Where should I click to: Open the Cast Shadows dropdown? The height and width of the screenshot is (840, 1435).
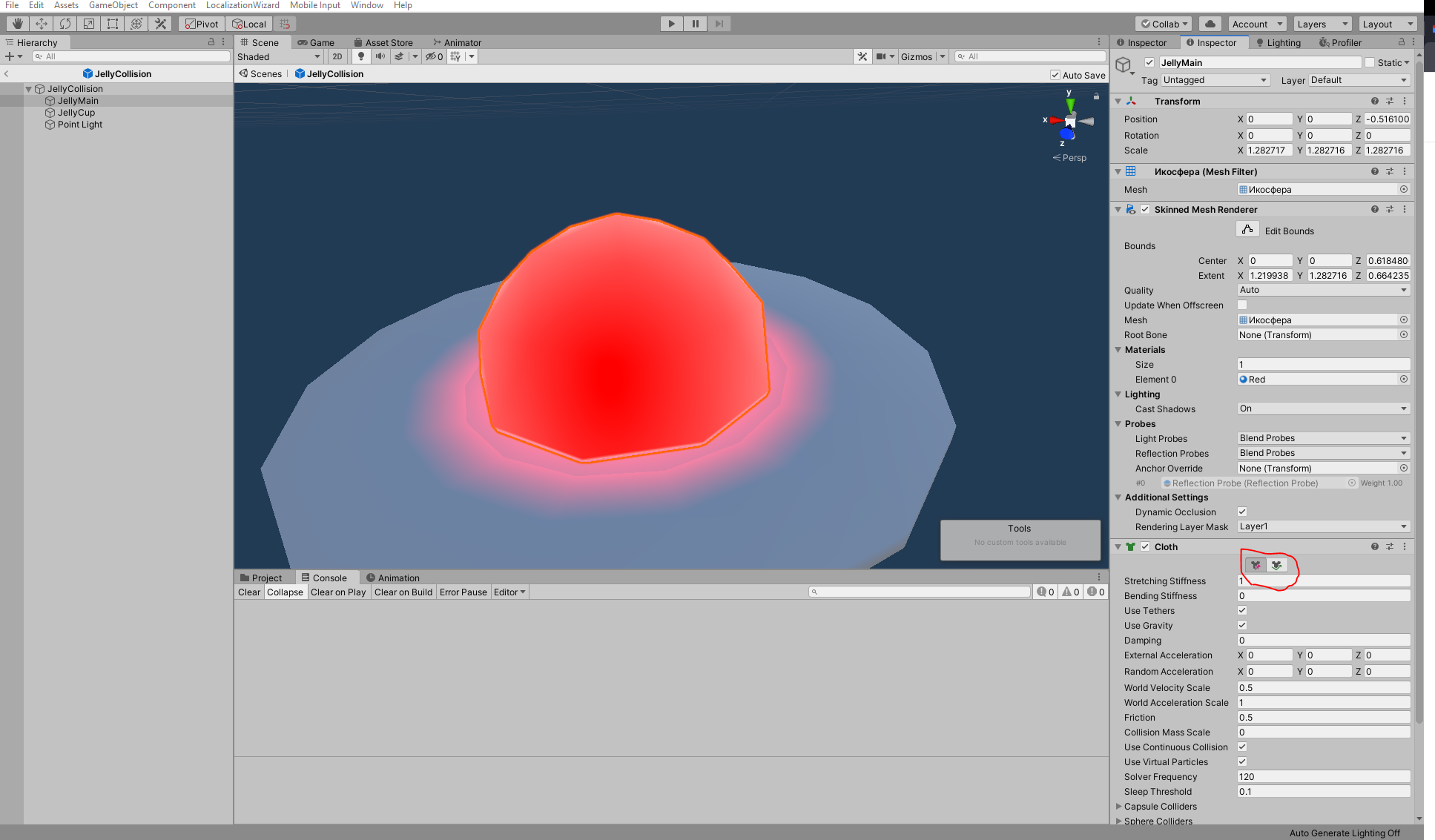[x=1323, y=409]
